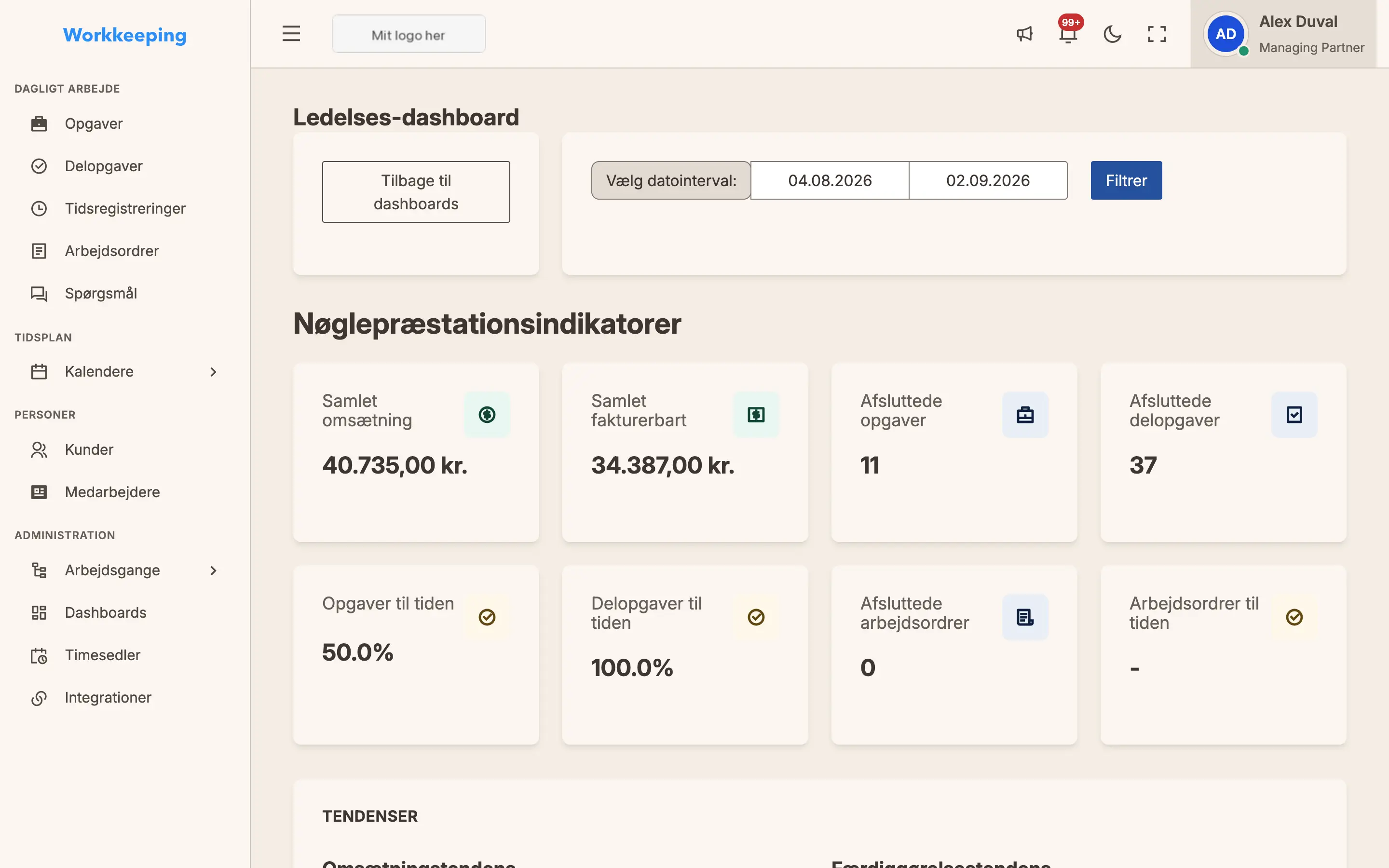Click the end date field 02.09.2026
Screen dimensions: 1389x868
988,180
